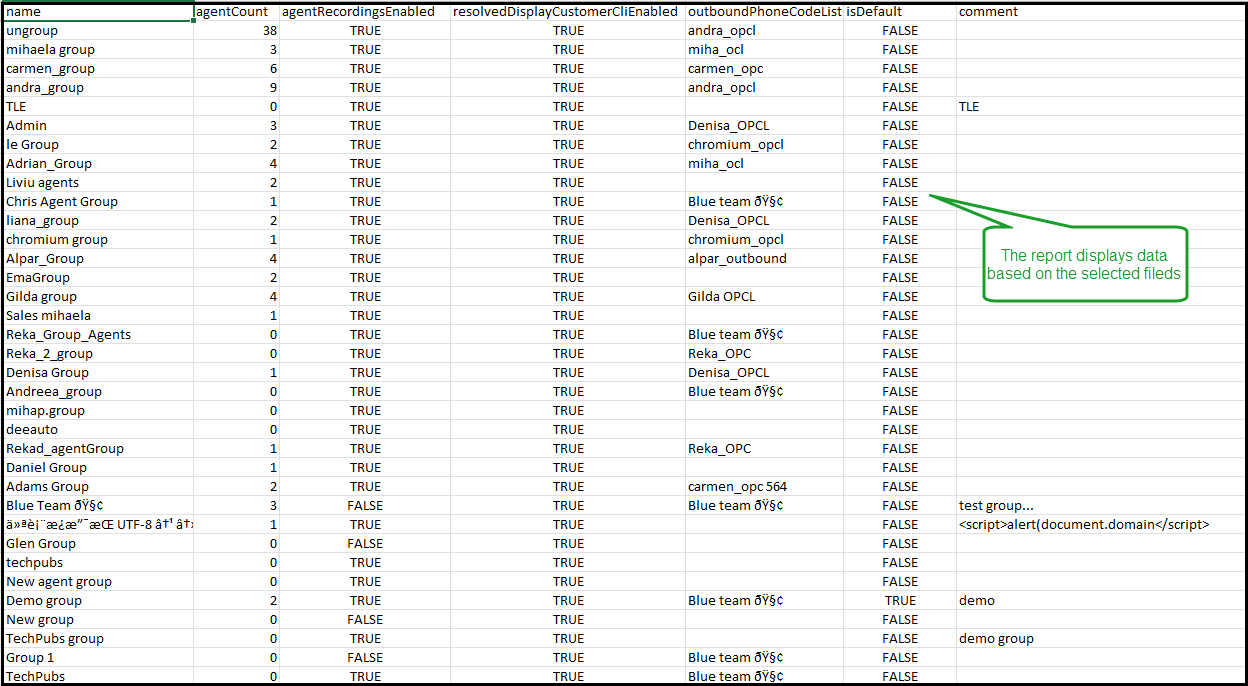The image size is (1248, 686).
Task: Click the 'TechPubs group' name cell
Action: (x=98, y=639)
